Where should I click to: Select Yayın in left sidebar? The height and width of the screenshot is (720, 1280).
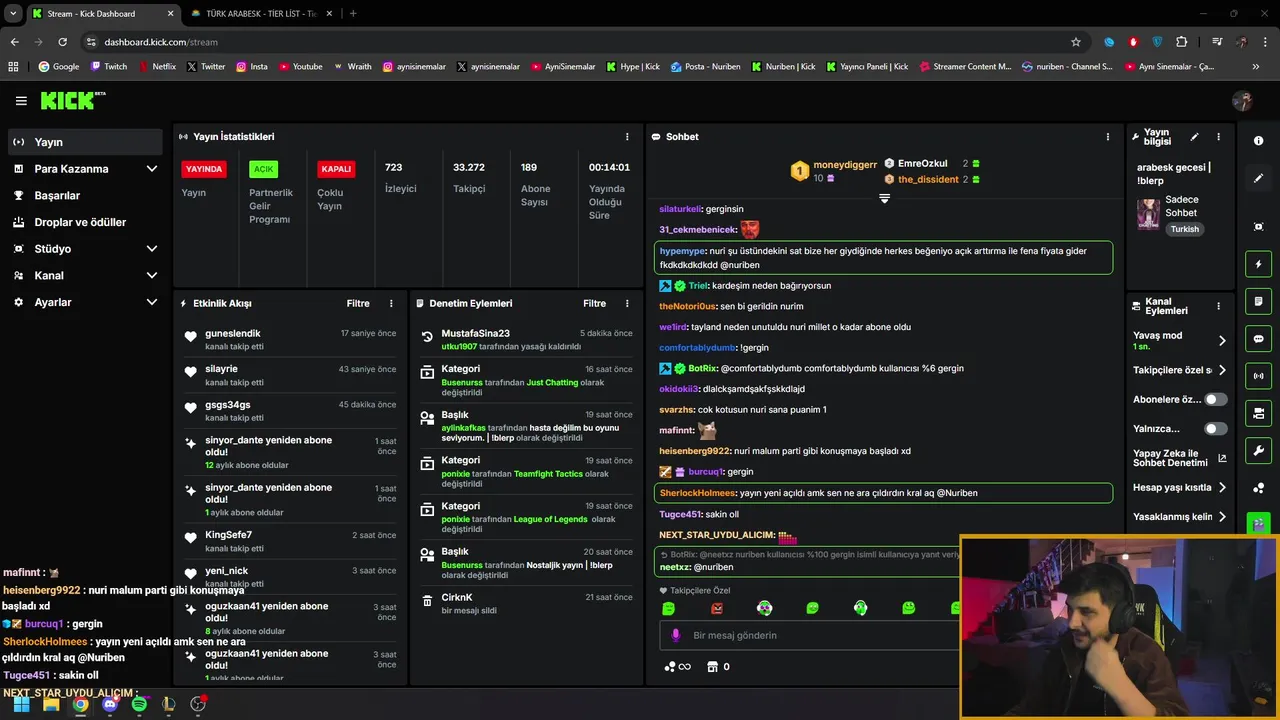tap(85, 142)
